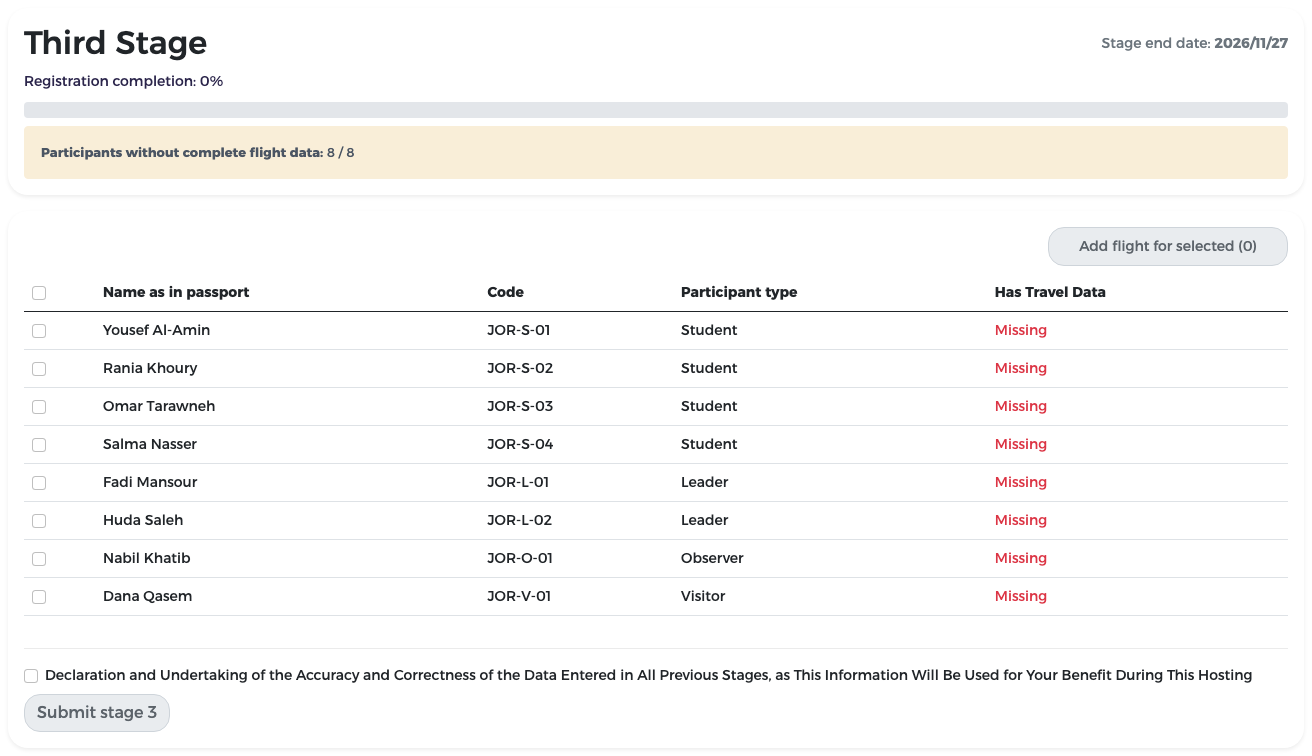Click code JOR-O-01

click(x=520, y=558)
